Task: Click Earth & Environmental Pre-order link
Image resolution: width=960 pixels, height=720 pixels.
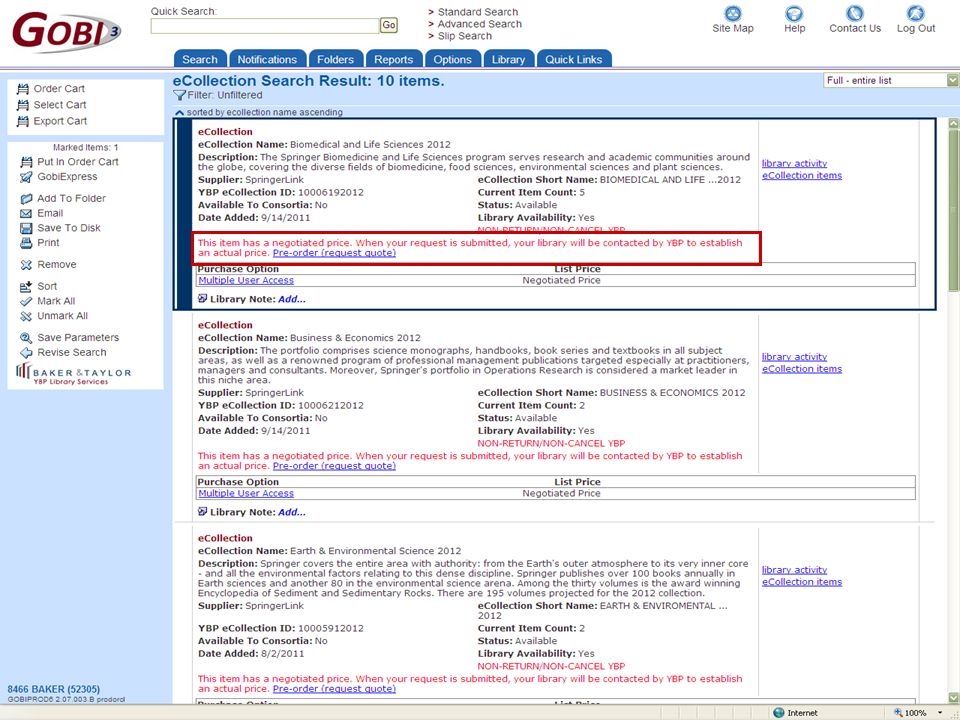Action: click(334, 689)
